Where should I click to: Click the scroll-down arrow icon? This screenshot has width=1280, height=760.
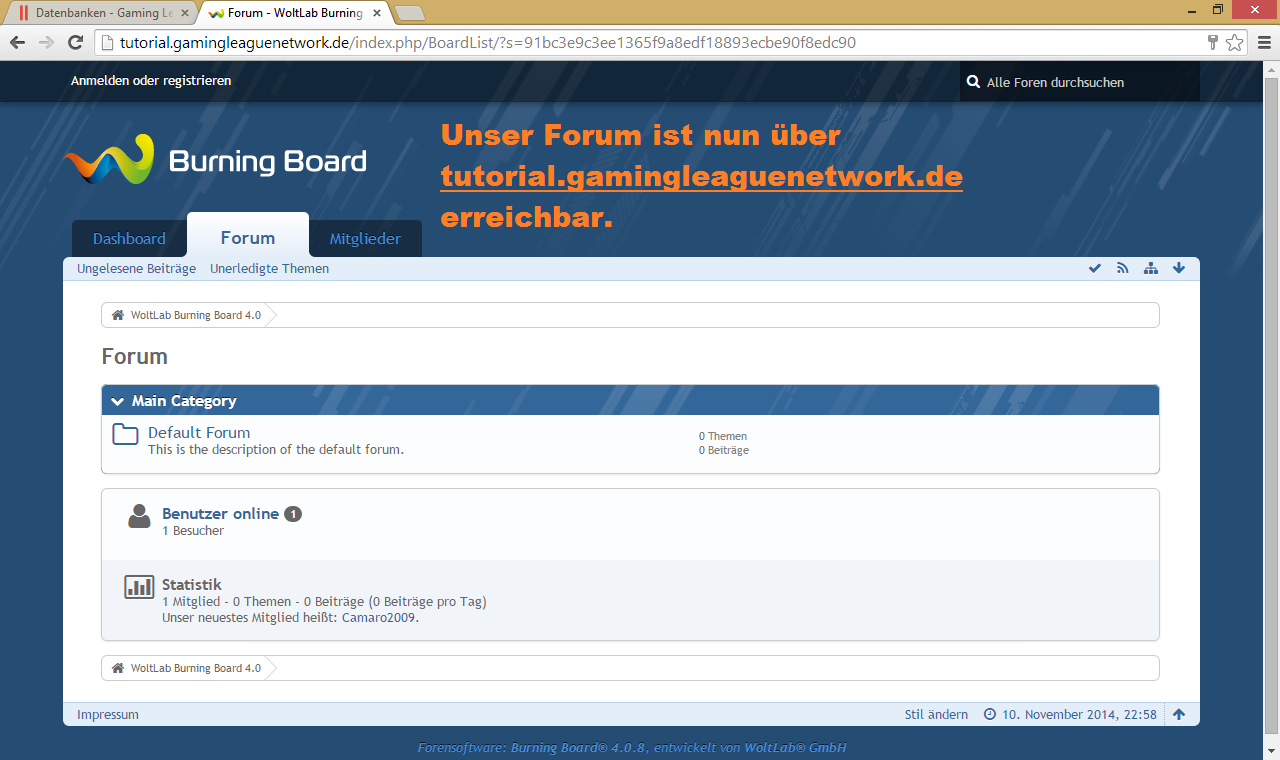coord(1179,268)
